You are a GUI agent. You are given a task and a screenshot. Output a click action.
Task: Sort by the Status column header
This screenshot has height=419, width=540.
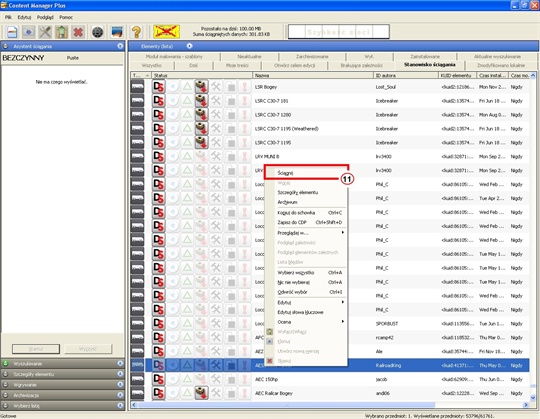click(202, 75)
